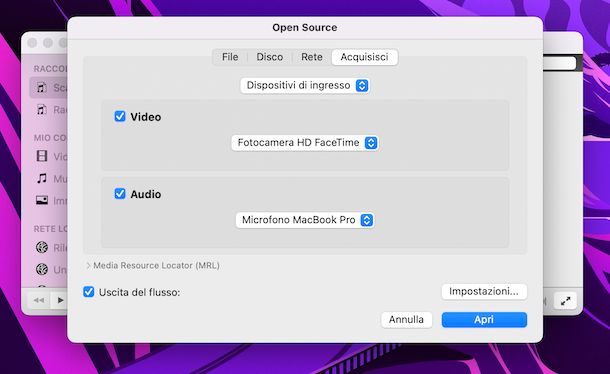610x374 pixels.
Task: Click the play button in VLC main window
Action: coord(60,300)
